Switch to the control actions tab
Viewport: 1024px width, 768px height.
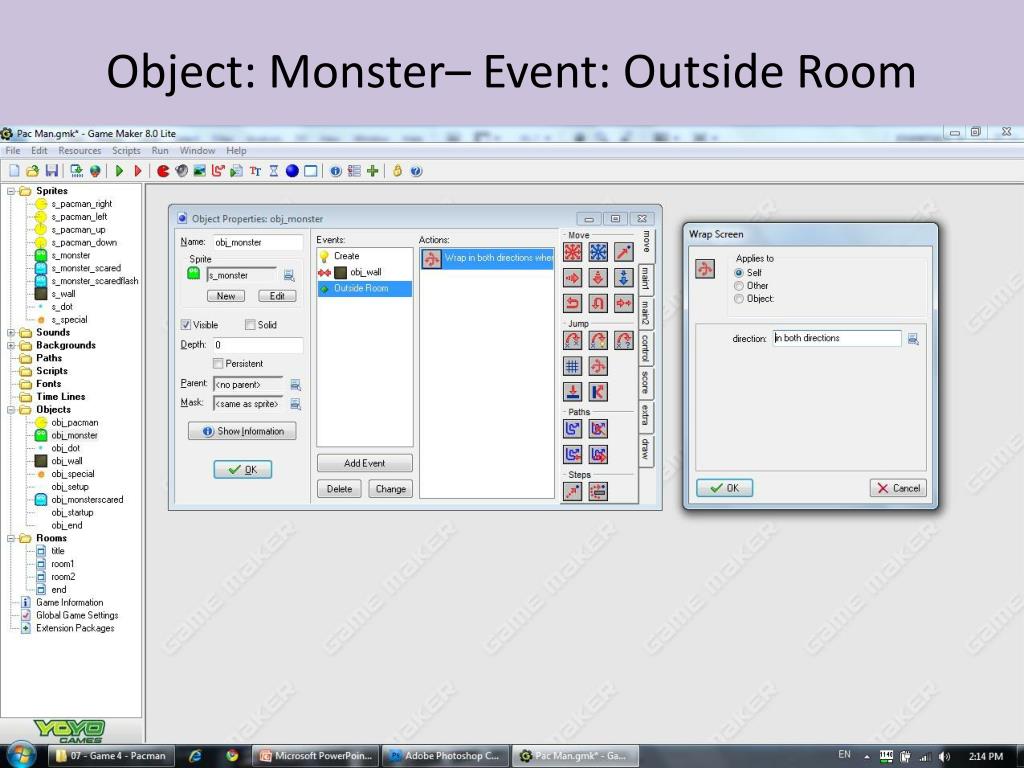(645, 347)
